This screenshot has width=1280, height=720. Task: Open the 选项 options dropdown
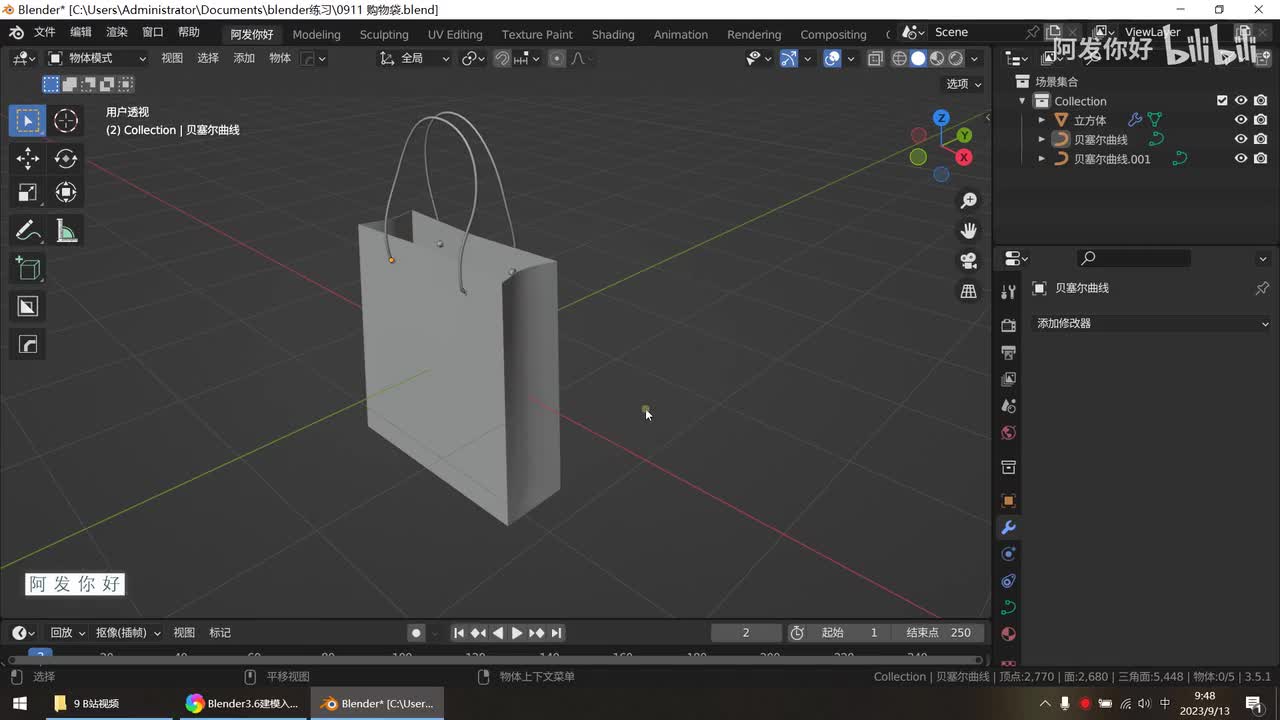(x=964, y=84)
